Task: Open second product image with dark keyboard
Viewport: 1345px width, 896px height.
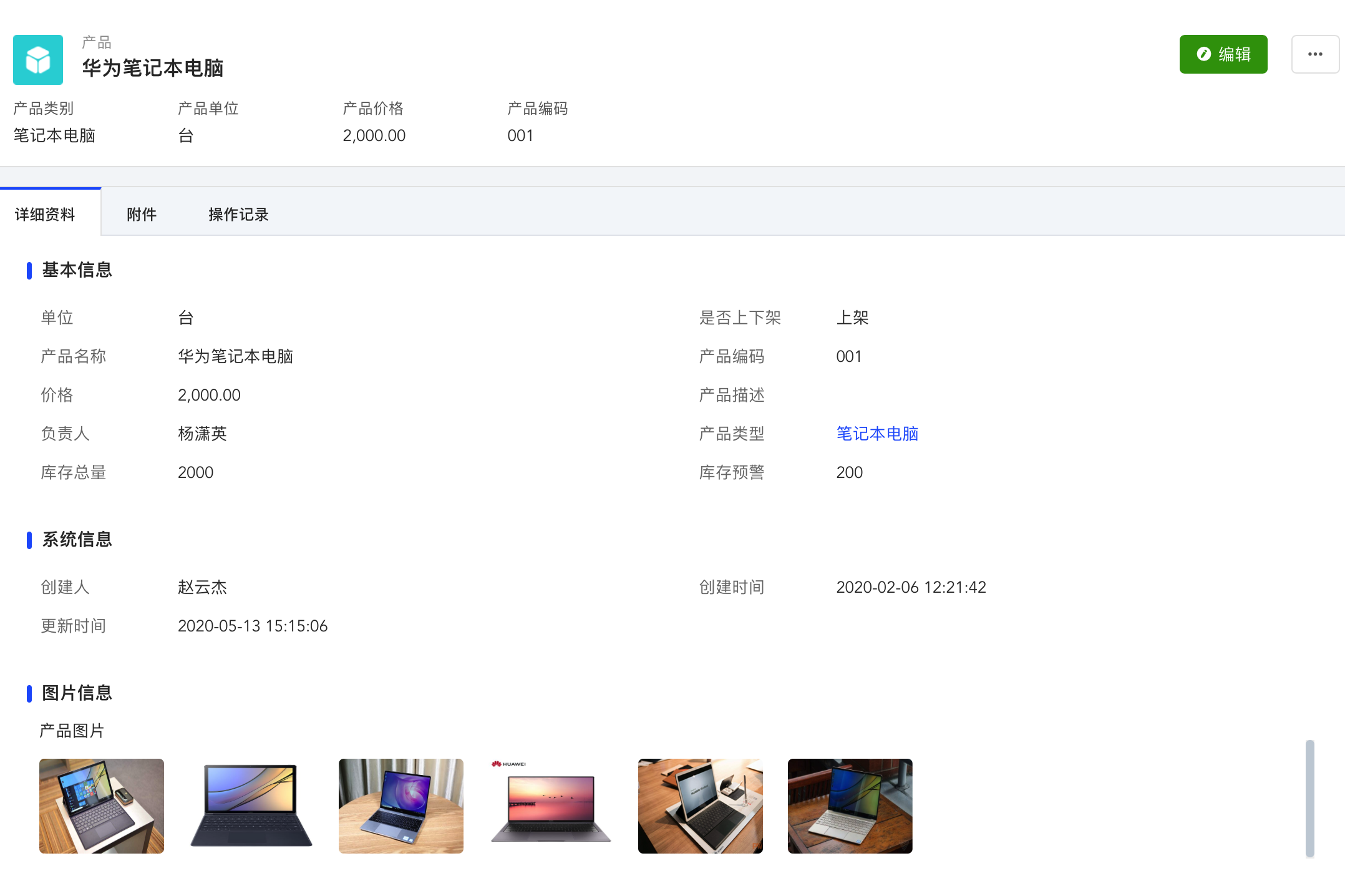Action: [x=251, y=806]
